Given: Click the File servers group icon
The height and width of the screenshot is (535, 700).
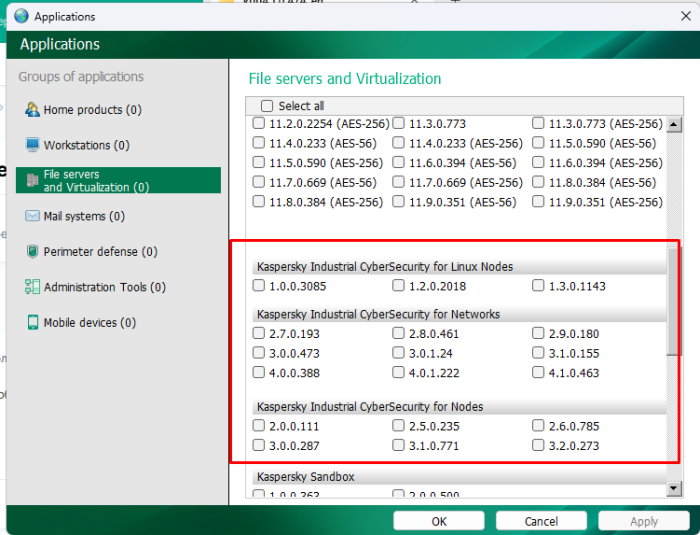Looking at the screenshot, I should (32, 180).
